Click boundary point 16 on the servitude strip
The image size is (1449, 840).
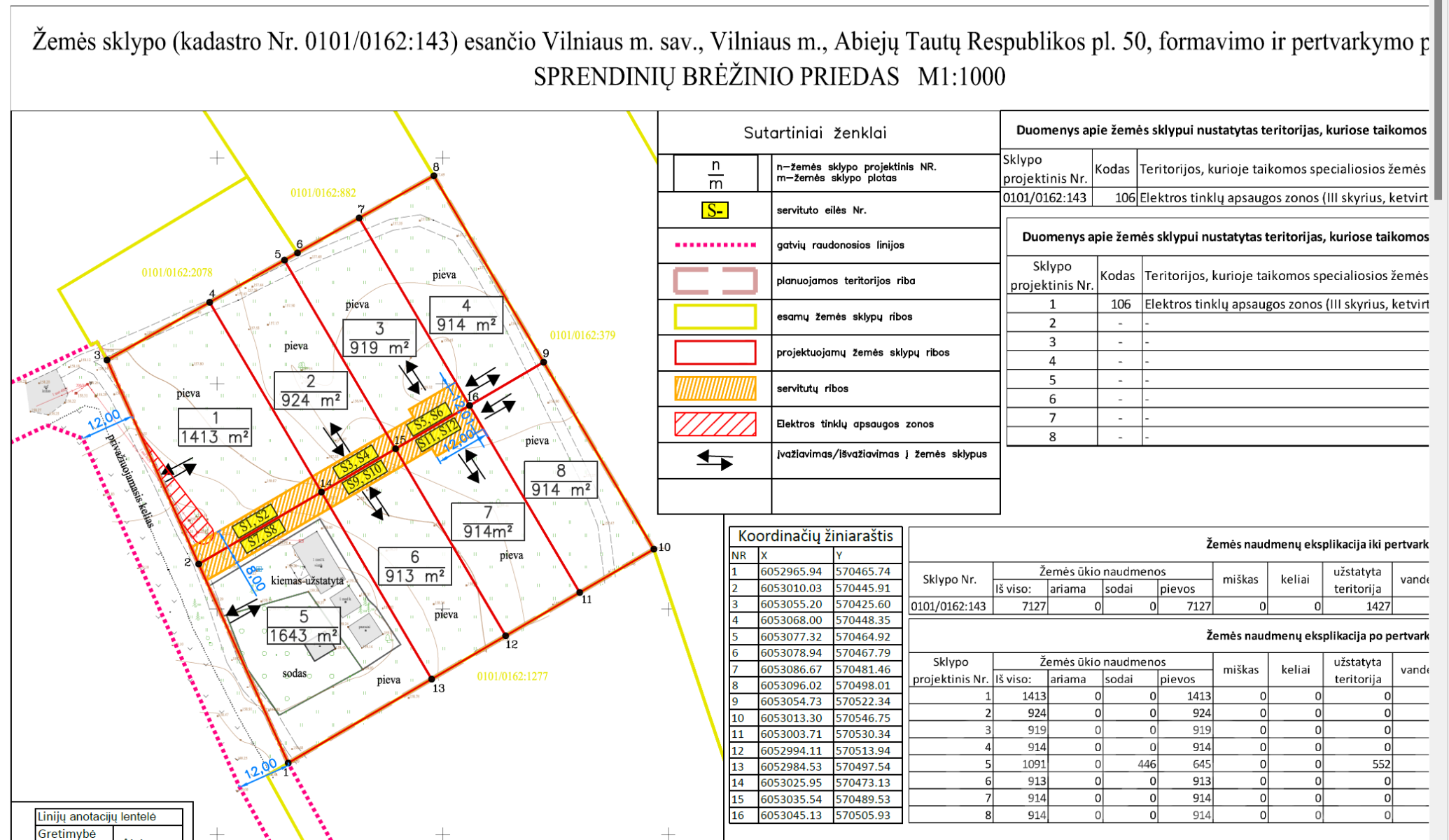point(470,405)
